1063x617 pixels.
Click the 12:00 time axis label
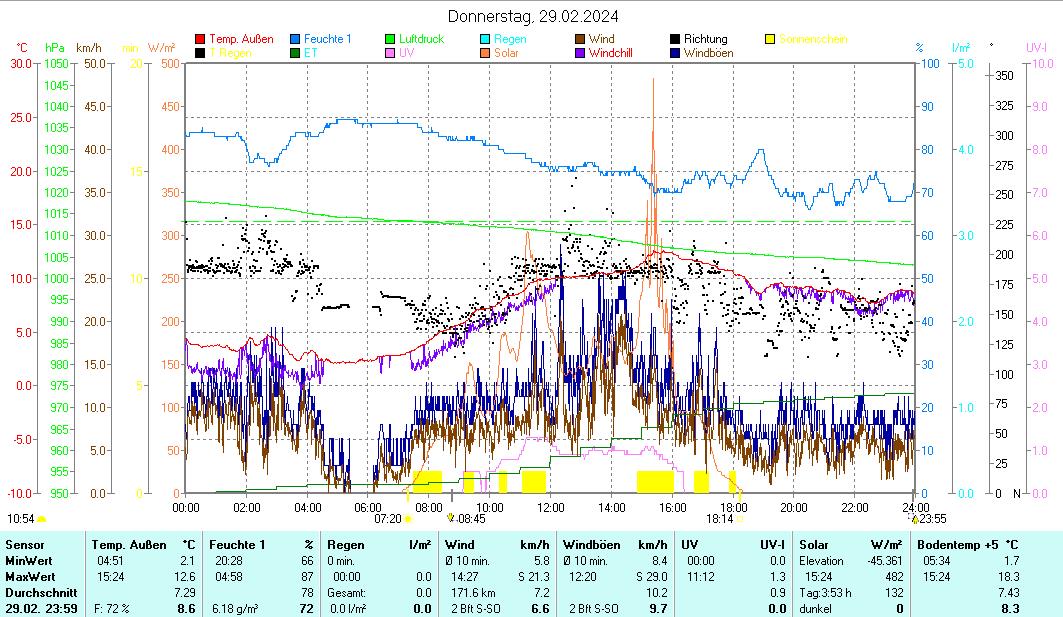tap(550, 507)
